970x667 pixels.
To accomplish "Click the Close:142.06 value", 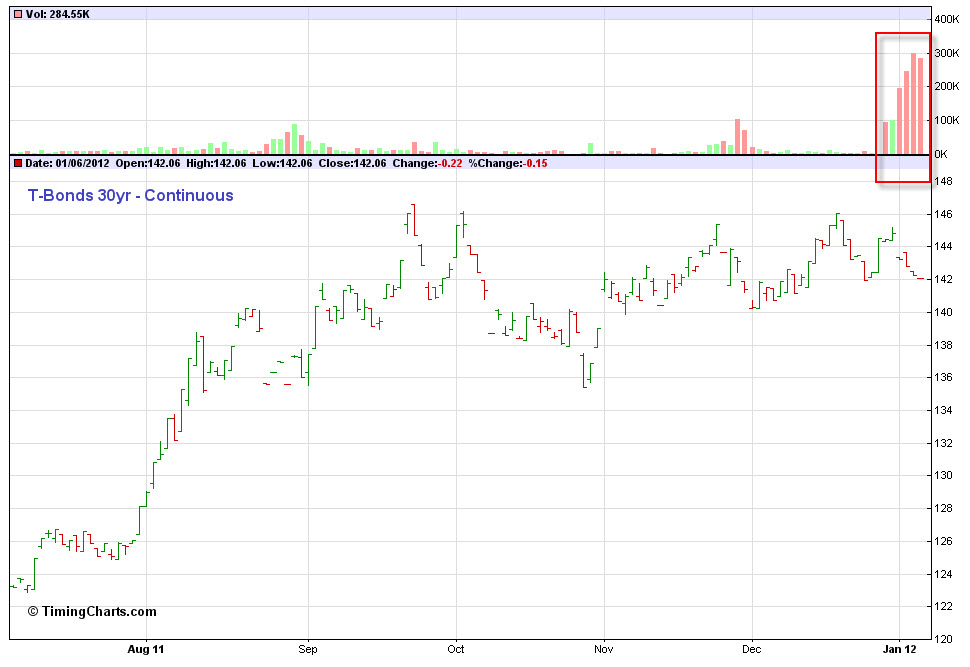I will [350, 162].
